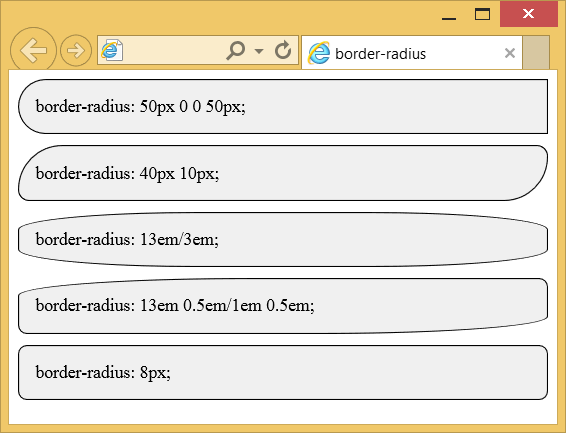The width and height of the screenshot is (566, 433).
Task: Refresh the page with reload icon
Action: coord(283,50)
